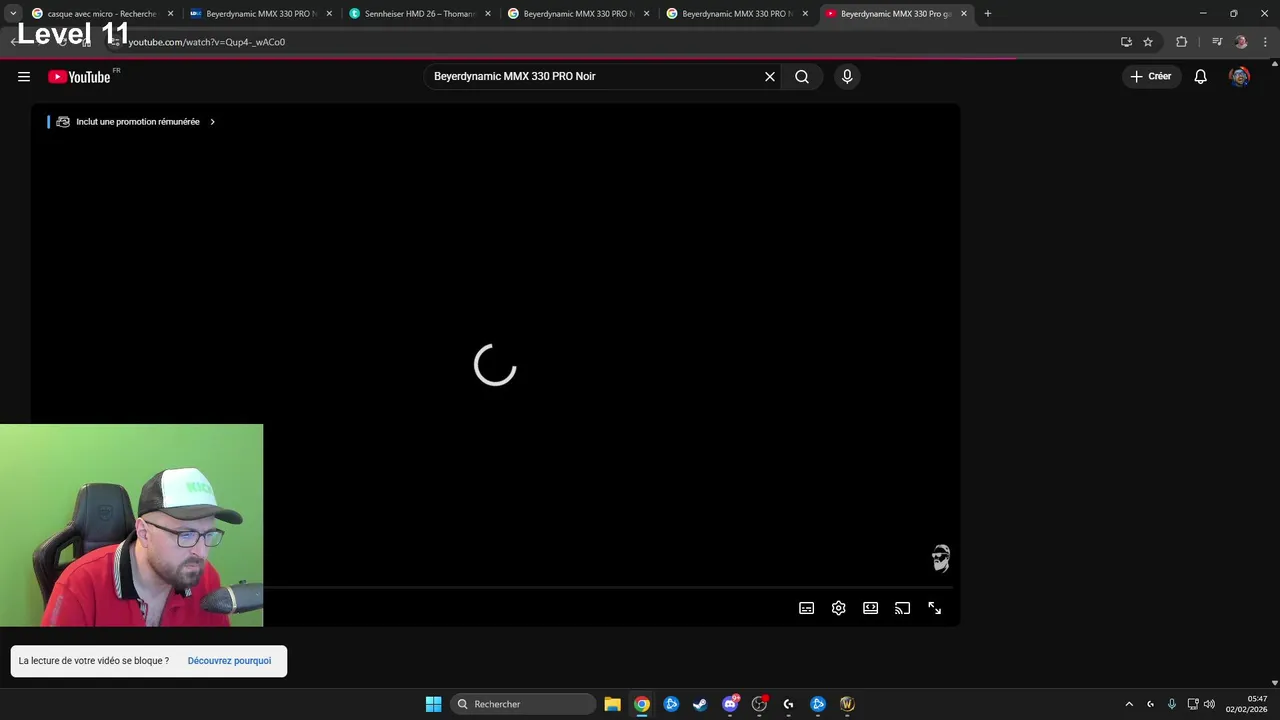The image size is (1280, 720).
Task: Open the volume tray icon
Action: pyautogui.click(x=1209, y=704)
